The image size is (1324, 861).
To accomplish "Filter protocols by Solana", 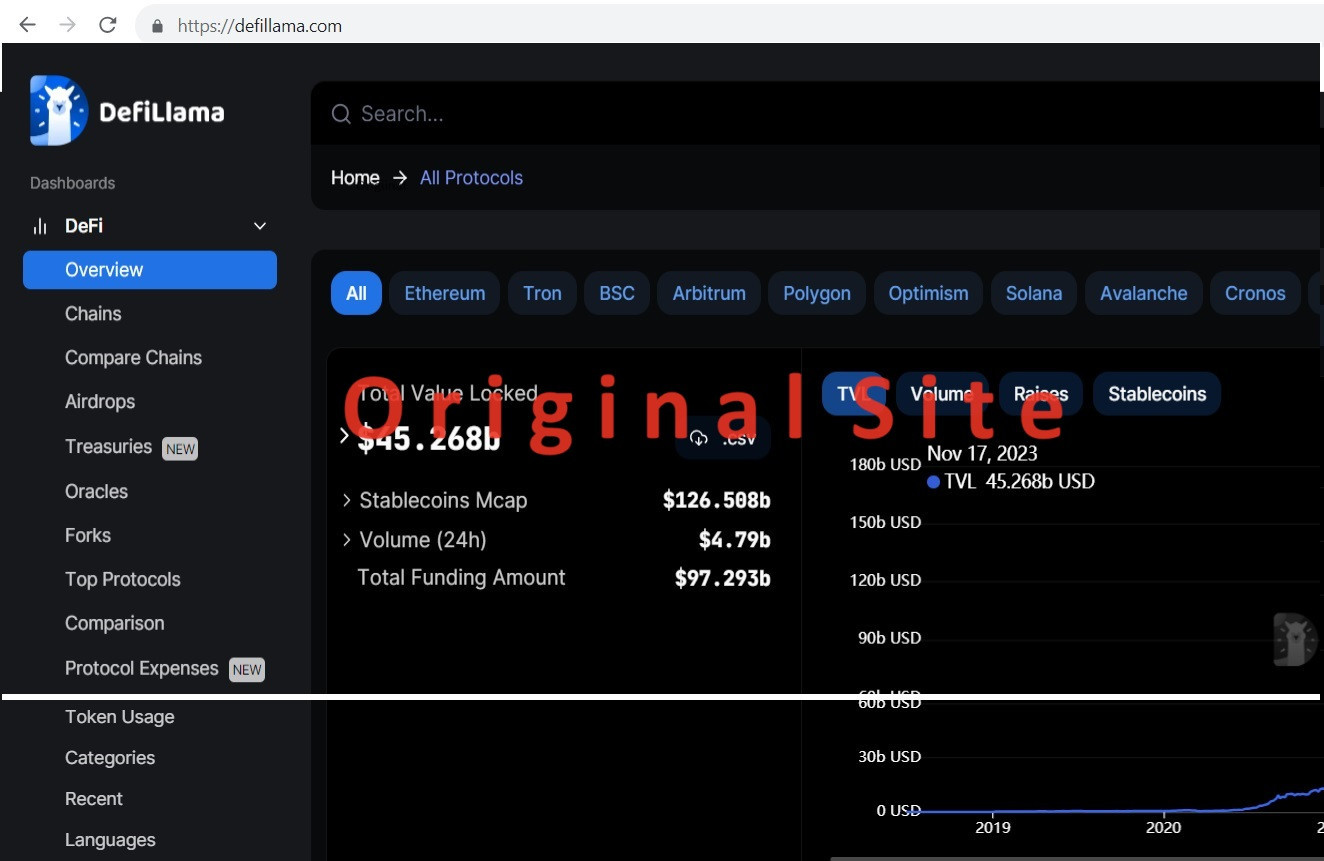I will pos(1034,293).
